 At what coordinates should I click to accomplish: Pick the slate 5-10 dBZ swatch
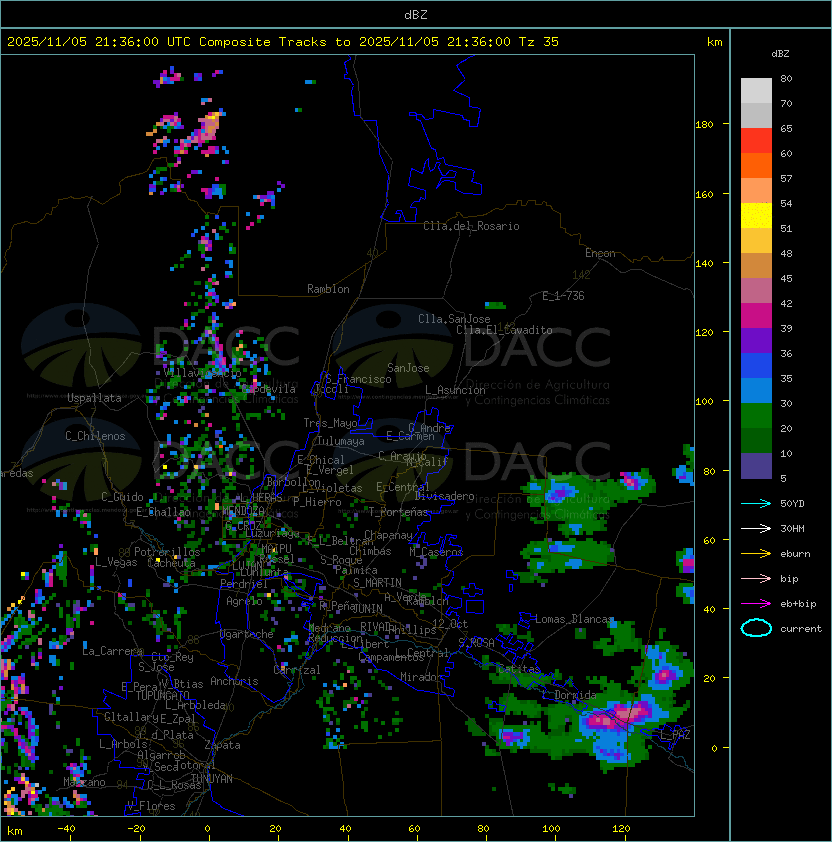click(756, 466)
